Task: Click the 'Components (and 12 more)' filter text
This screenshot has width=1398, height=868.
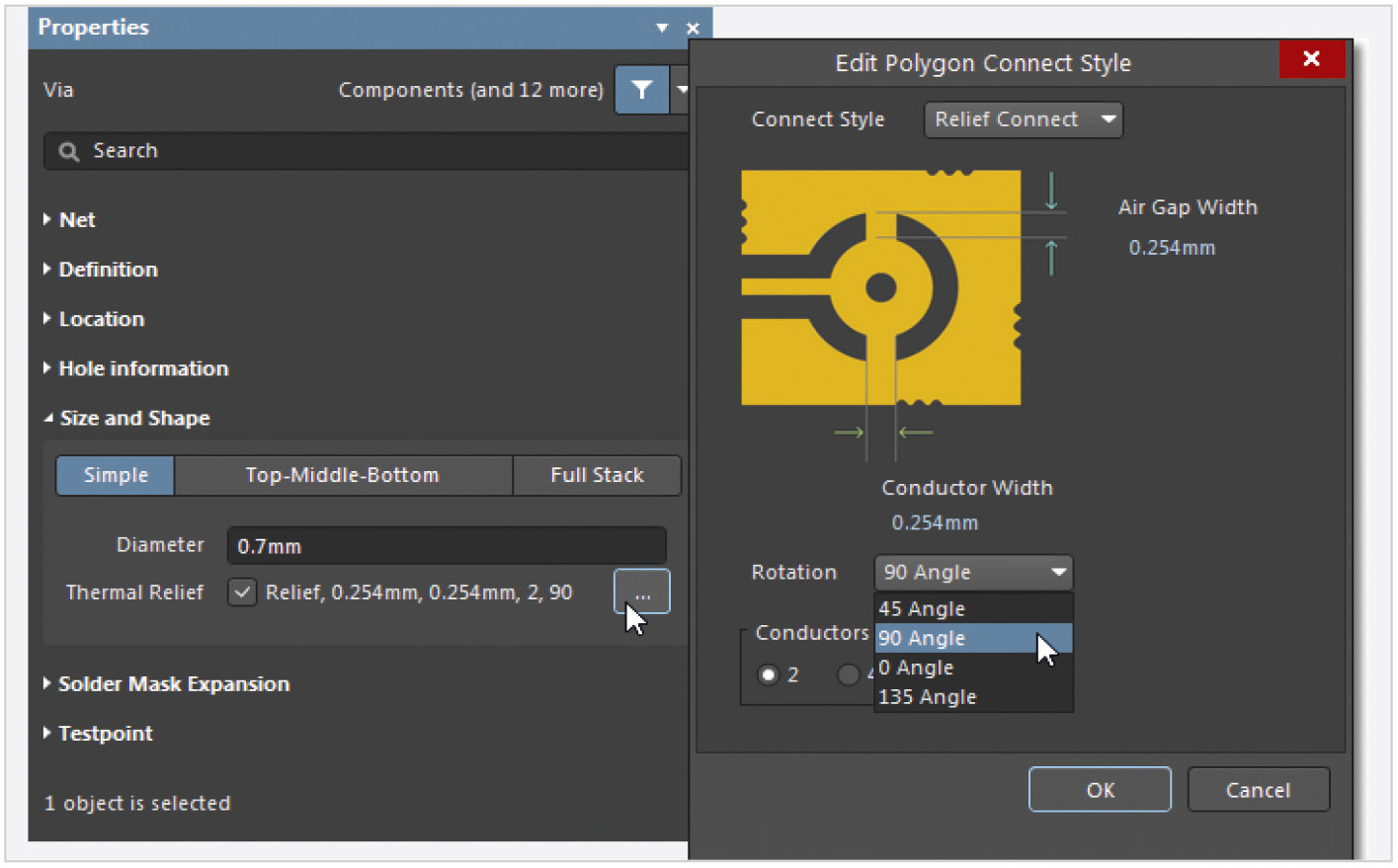Action: pyautogui.click(x=470, y=90)
